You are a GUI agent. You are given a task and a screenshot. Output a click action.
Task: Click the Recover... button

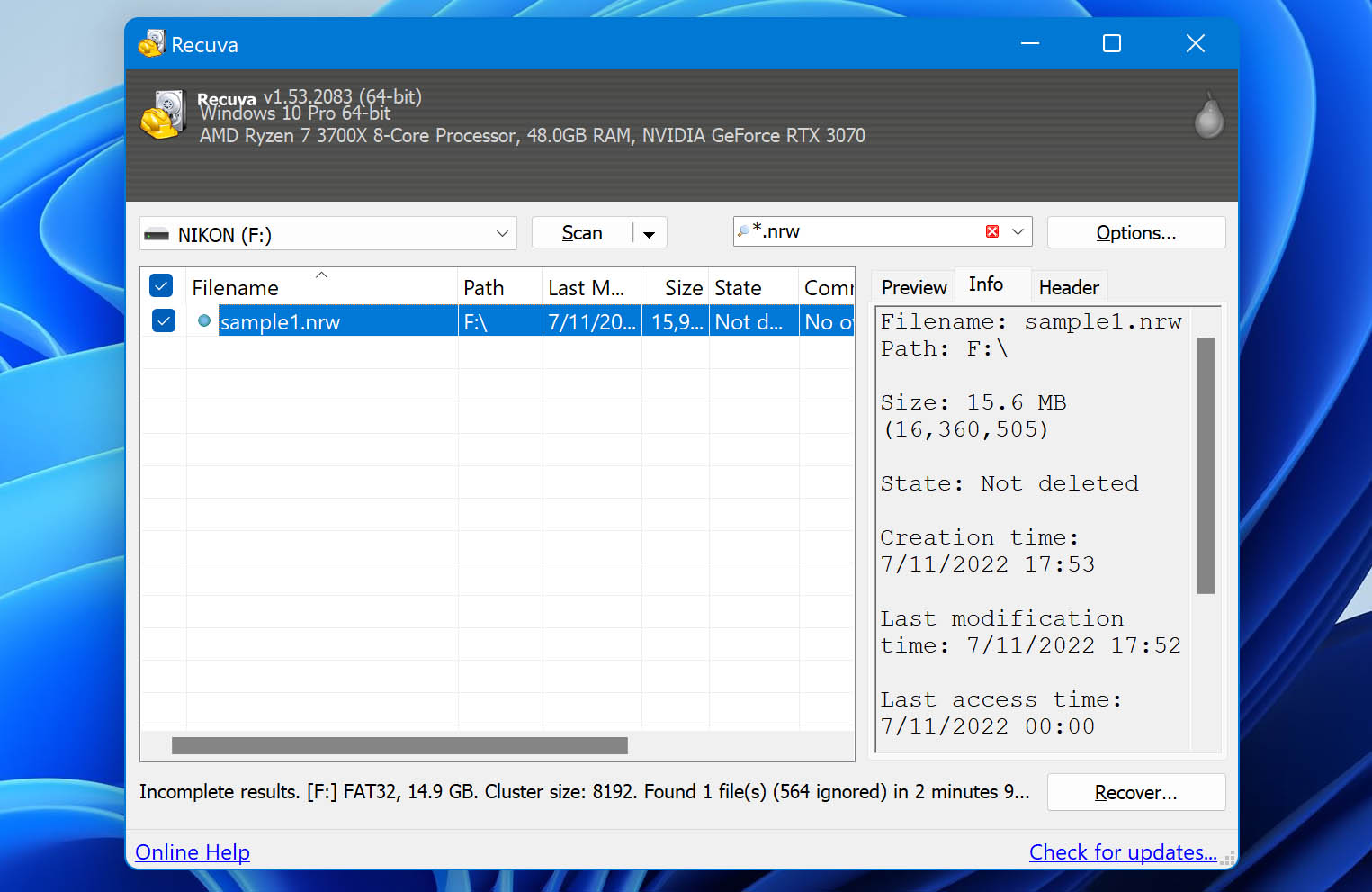point(1136,793)
